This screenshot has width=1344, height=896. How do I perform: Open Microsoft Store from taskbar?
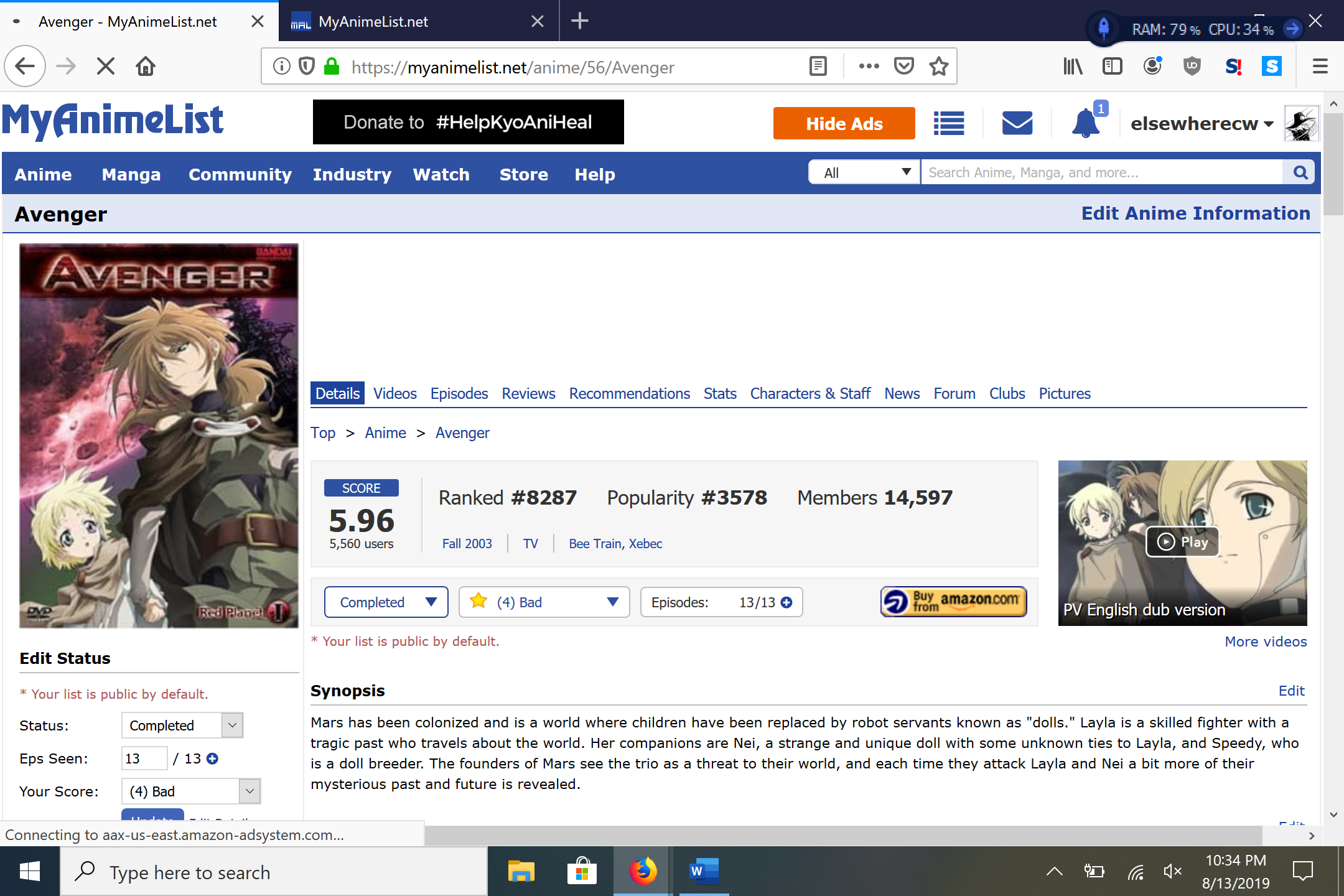point(582,871)
